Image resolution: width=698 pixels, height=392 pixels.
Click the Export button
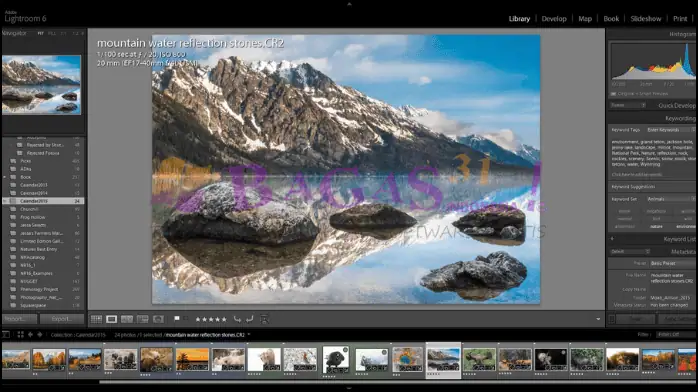61,319
